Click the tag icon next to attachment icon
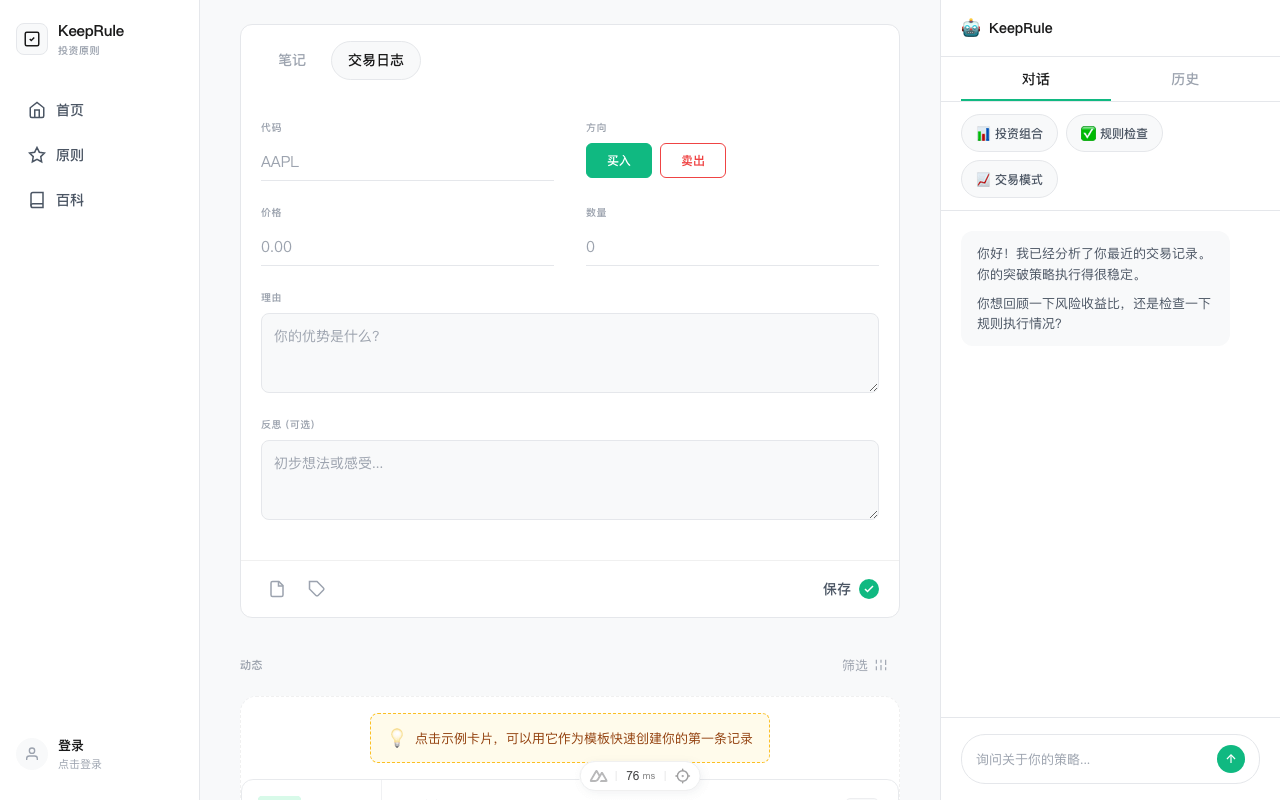 point(317,589)
